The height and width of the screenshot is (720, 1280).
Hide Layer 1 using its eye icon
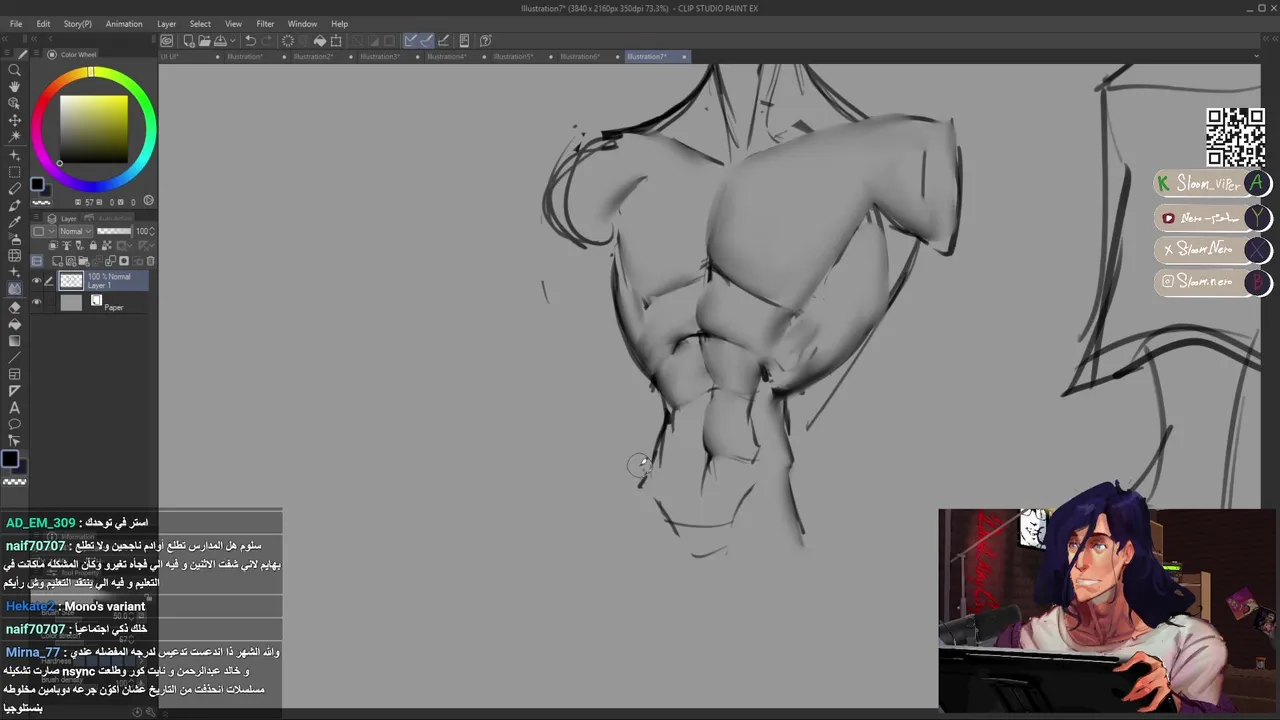(x=37, y=281)
